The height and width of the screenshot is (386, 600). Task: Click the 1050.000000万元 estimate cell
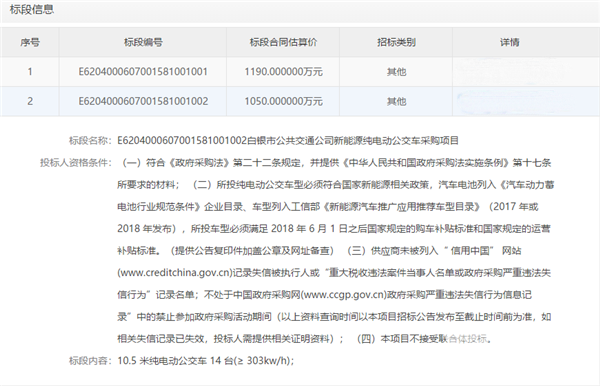[283, 101]
